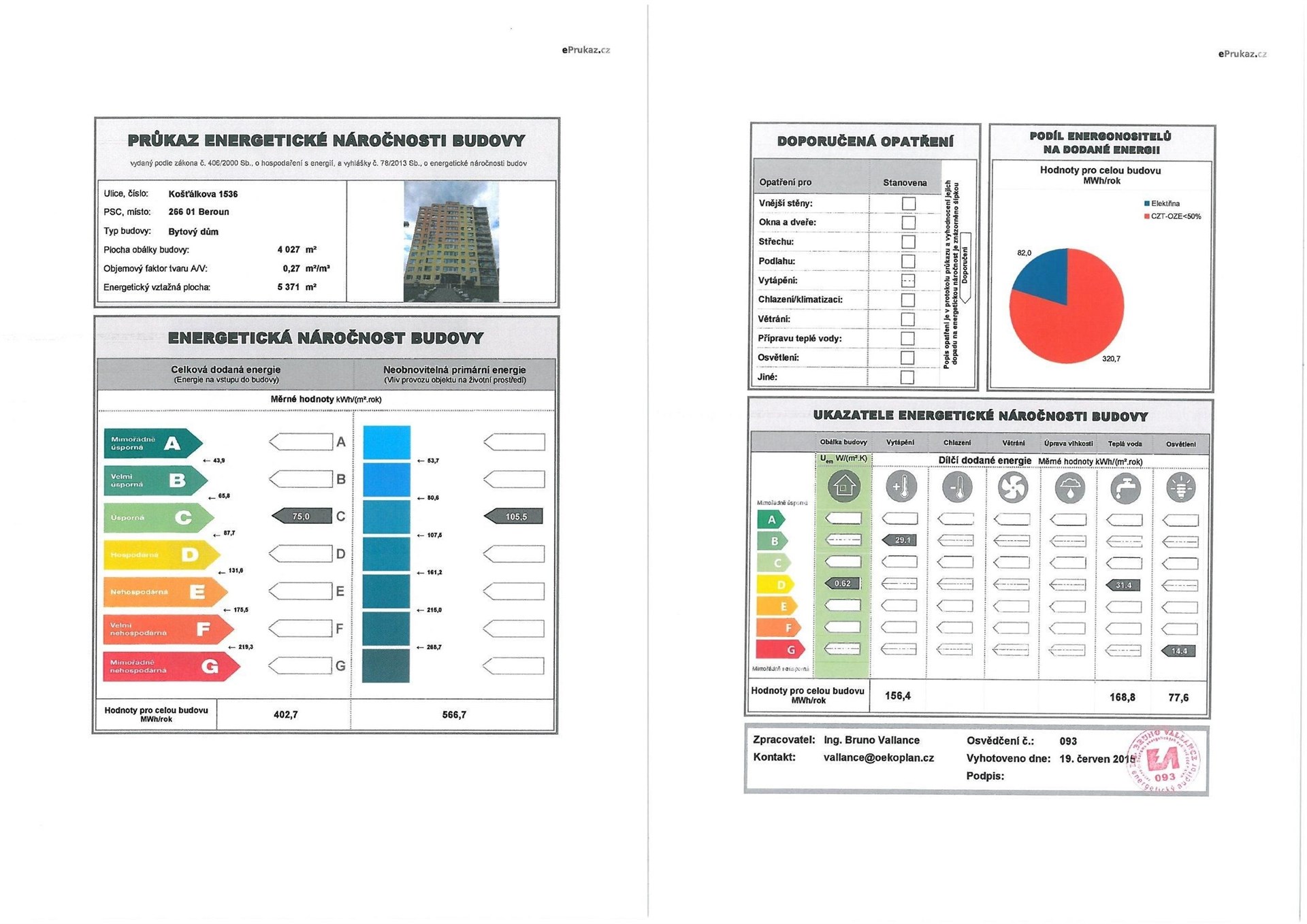Click the hot water tap icon

point(1125,488)
